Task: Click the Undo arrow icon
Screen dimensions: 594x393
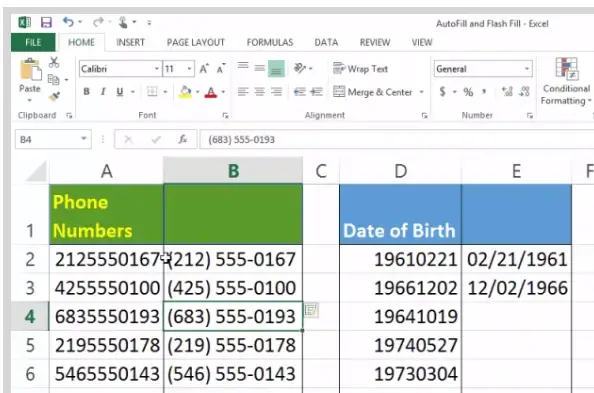Action: [68, 22]
